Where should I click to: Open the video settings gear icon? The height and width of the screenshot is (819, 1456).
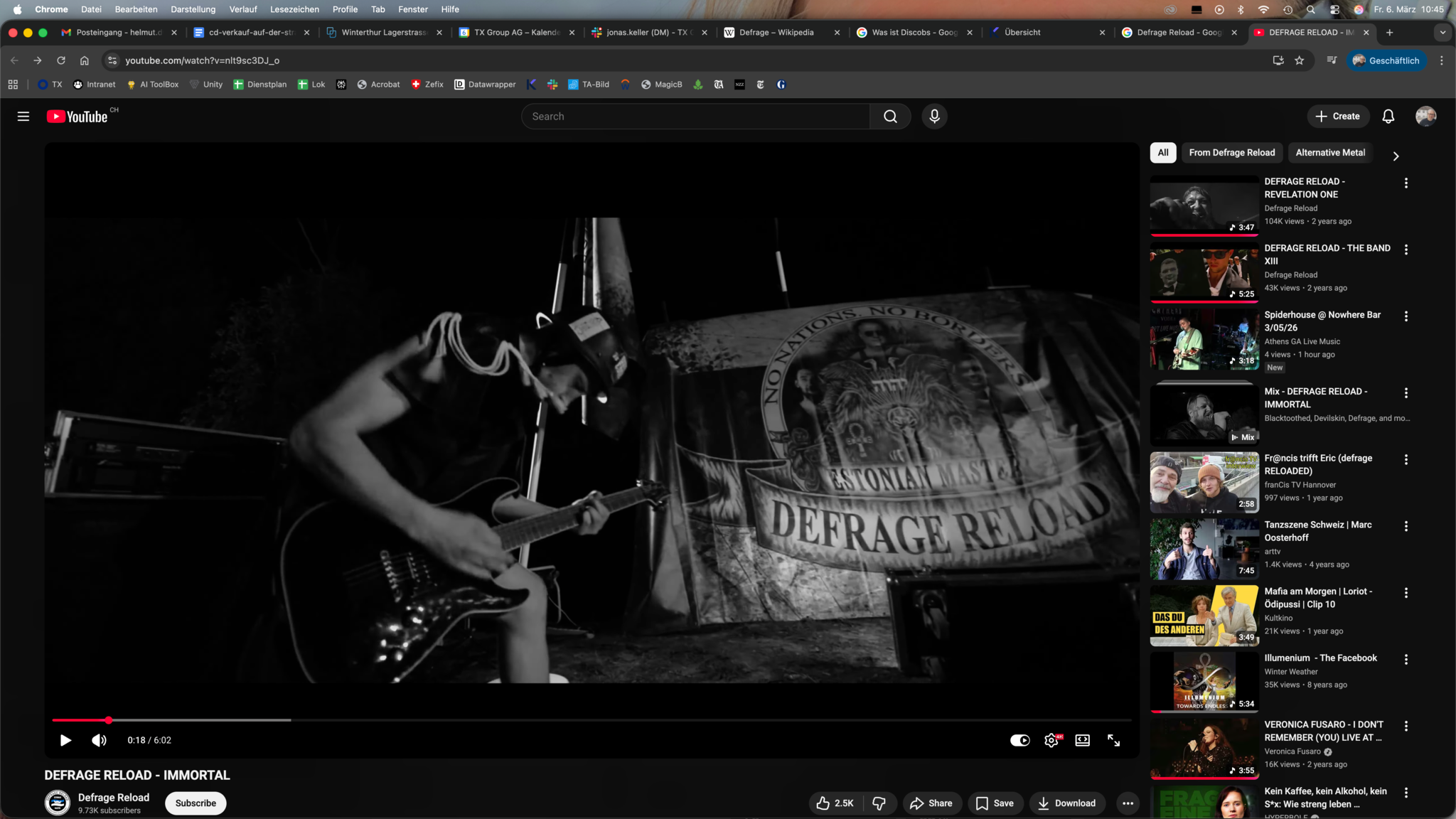[x=1051, y=740]
